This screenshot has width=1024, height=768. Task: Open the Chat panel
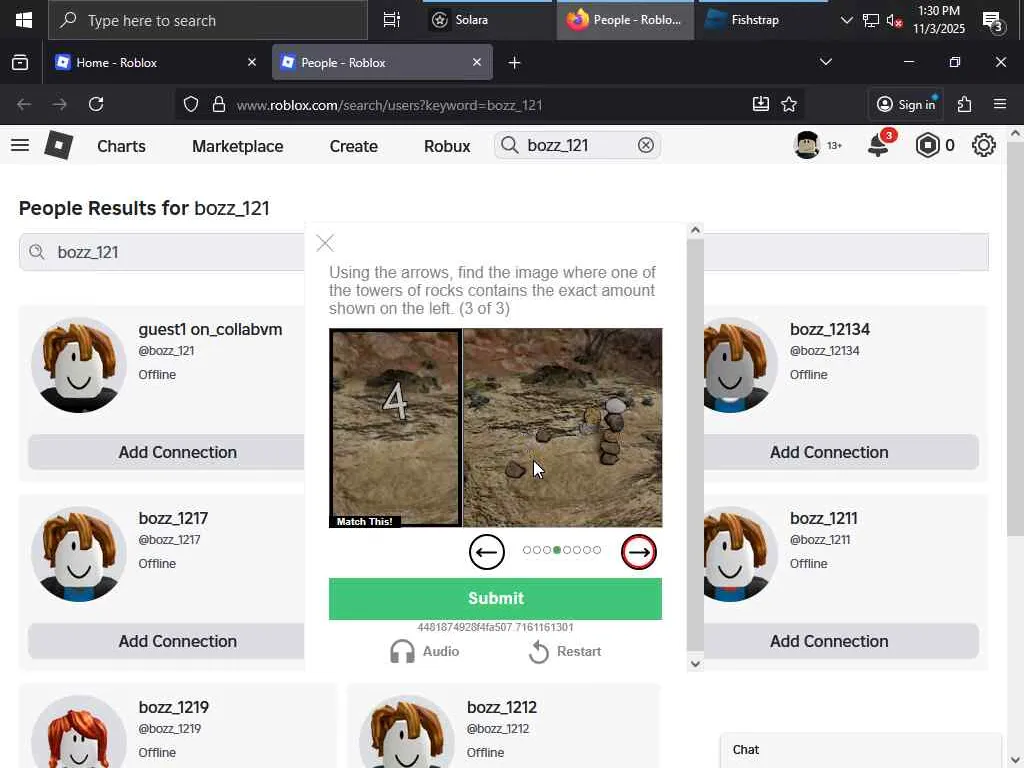[861, 750]
